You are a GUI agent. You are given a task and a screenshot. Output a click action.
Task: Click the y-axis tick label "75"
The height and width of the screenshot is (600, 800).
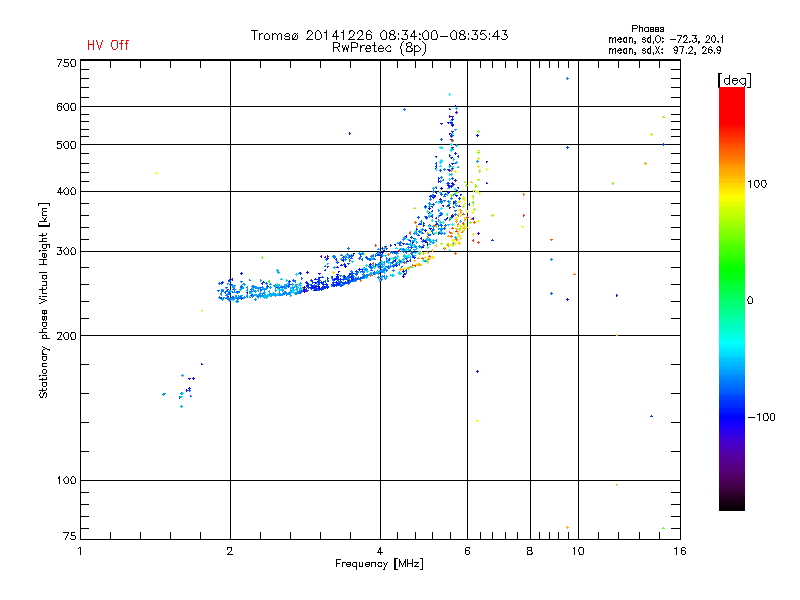pos(70,536)
